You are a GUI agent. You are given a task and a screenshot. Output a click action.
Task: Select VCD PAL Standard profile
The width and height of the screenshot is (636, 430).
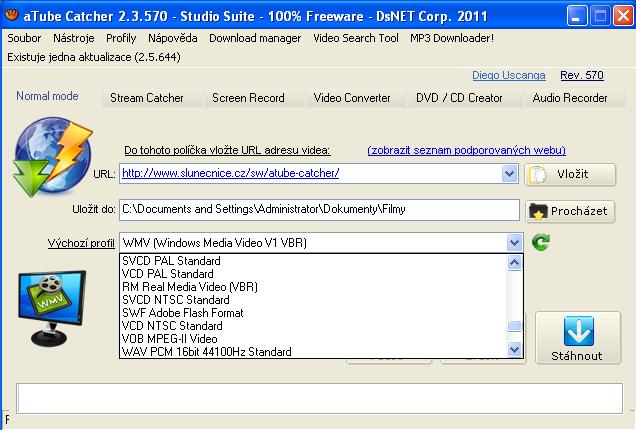pyautogui.click(x=314, y=274)
